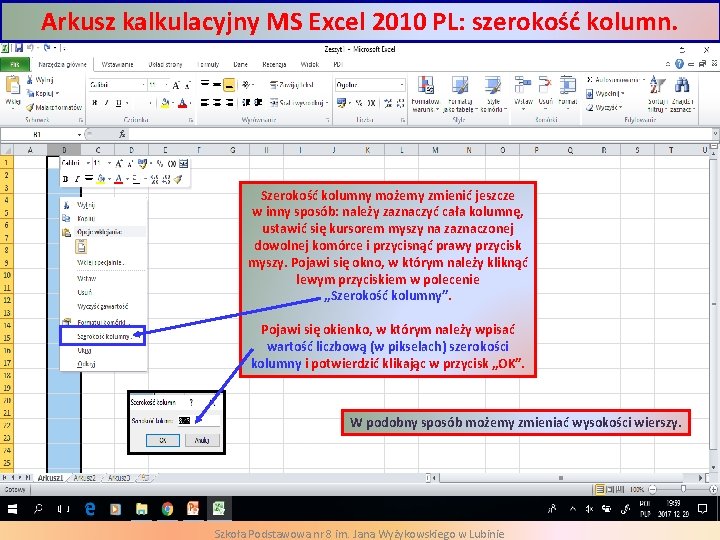Click the mini toolbar font color A
The image size is (720, 540).
[x=118, y=179]
